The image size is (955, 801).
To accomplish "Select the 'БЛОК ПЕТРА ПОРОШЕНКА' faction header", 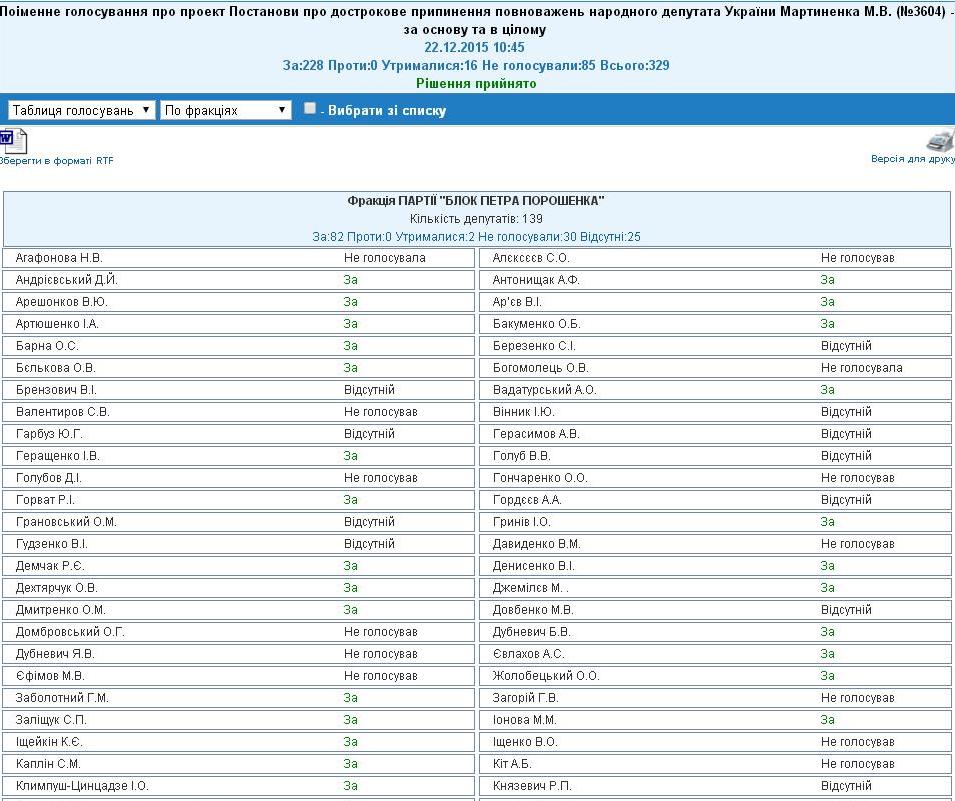I will 476,201.
